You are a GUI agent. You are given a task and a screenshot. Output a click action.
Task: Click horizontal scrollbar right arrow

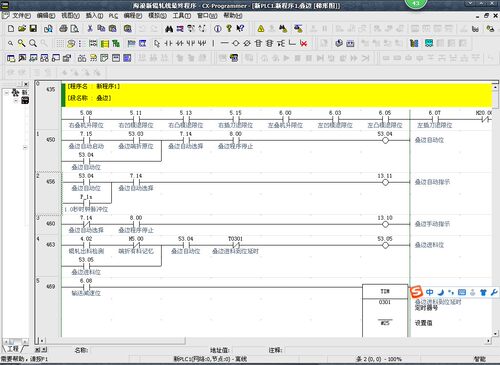(489, 341)
